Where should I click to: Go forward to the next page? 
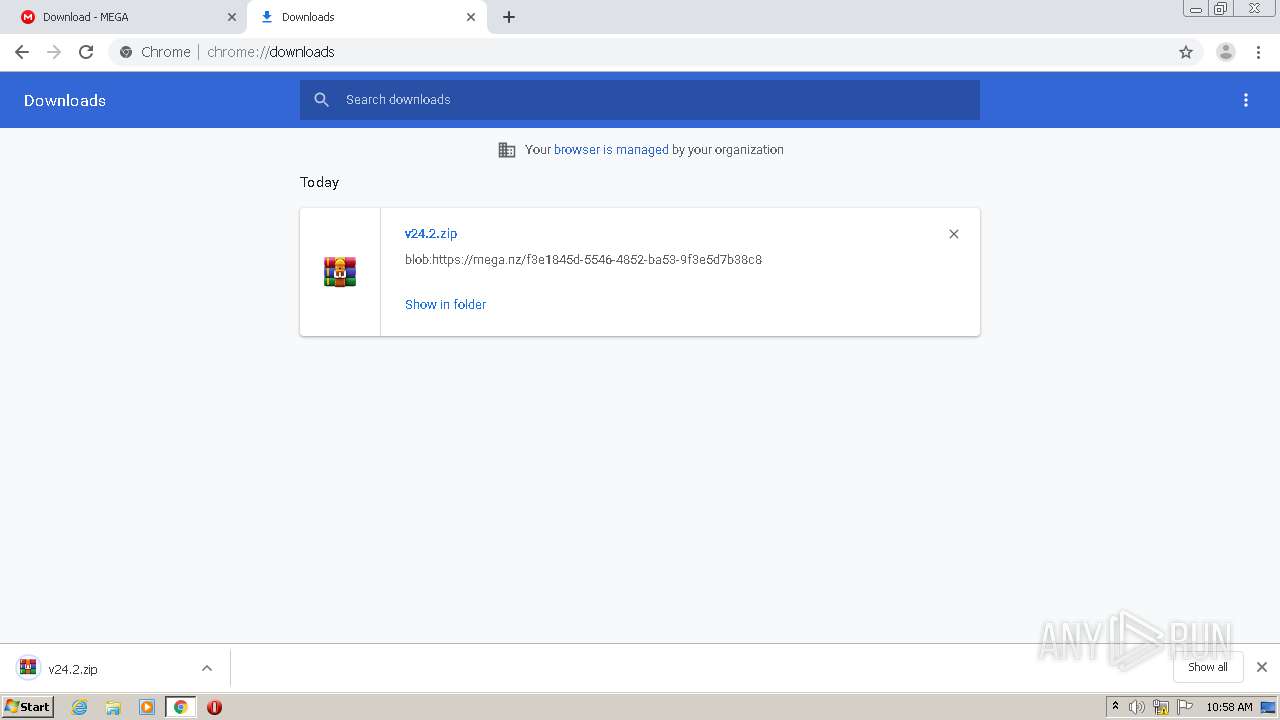[54, 52]
